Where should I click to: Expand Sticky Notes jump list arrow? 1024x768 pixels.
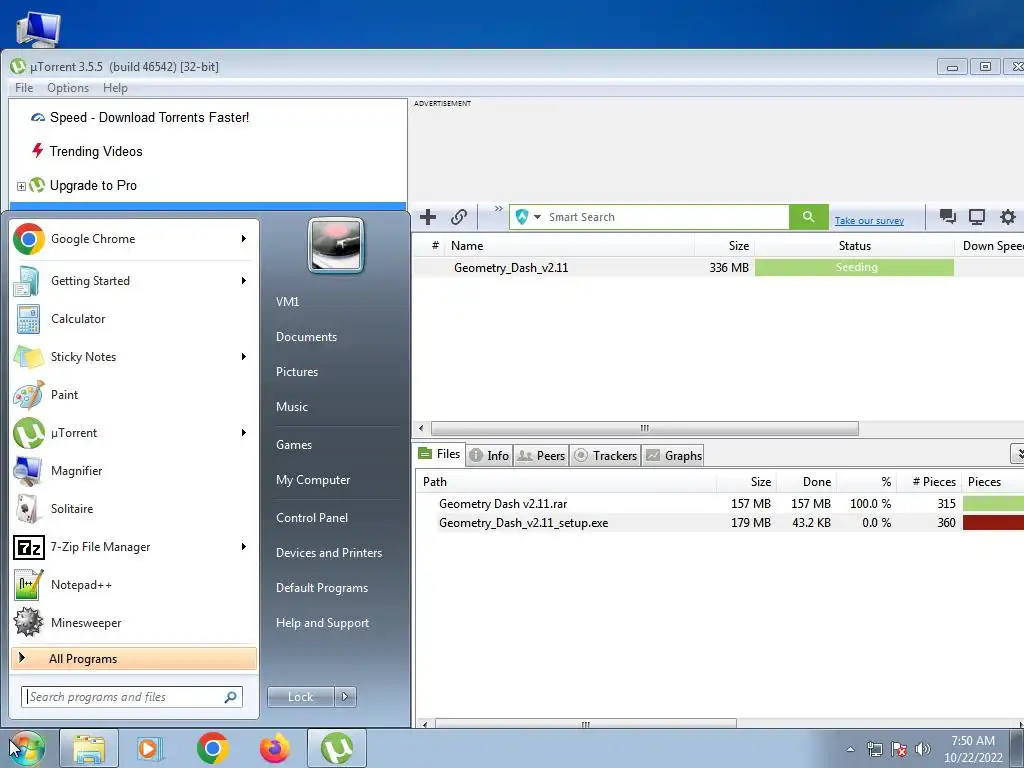244,357
